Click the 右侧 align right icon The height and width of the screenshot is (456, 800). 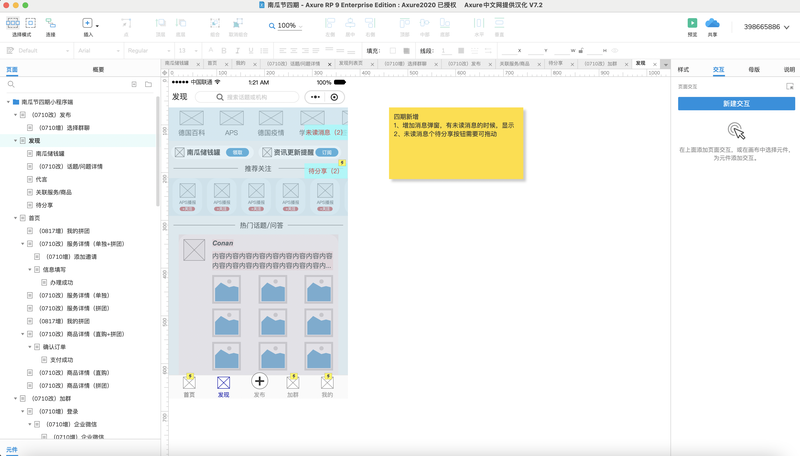point(370,23)
